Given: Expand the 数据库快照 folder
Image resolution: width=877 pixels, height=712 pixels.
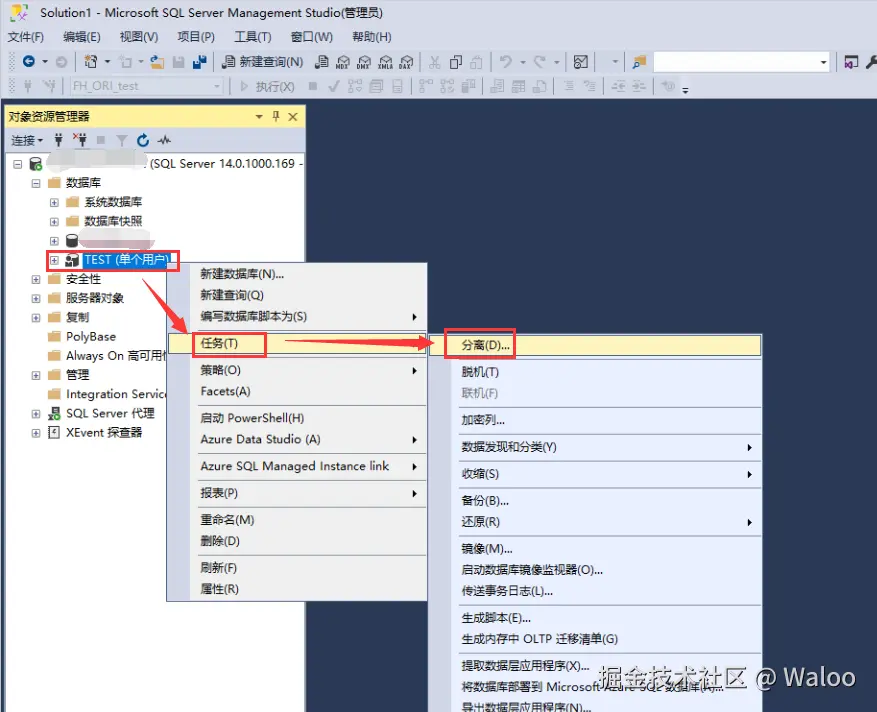Looking at the screenshot, I should coord(54,221).
